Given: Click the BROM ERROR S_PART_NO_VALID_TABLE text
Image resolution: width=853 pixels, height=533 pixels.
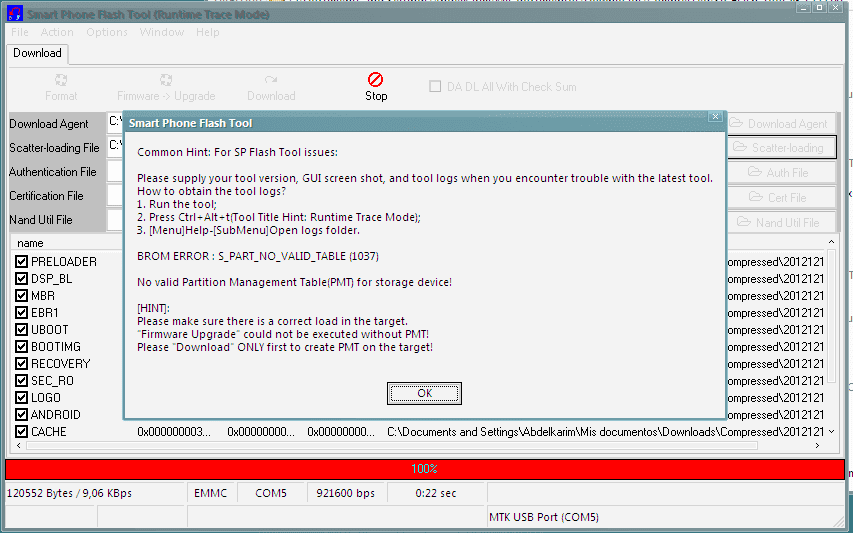Looking at the screenshot, I should coord(258,256).
